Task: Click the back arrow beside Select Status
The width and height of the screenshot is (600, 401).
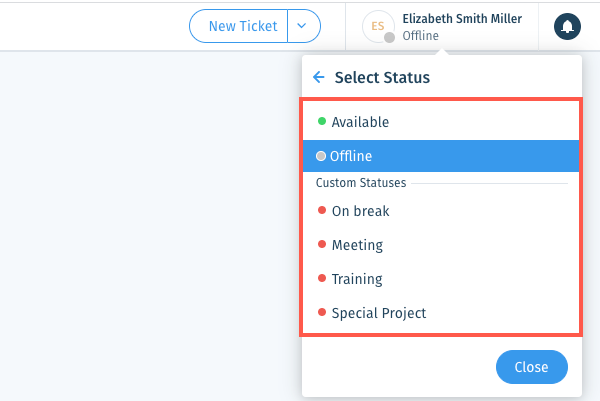Action: coord(318,77)
